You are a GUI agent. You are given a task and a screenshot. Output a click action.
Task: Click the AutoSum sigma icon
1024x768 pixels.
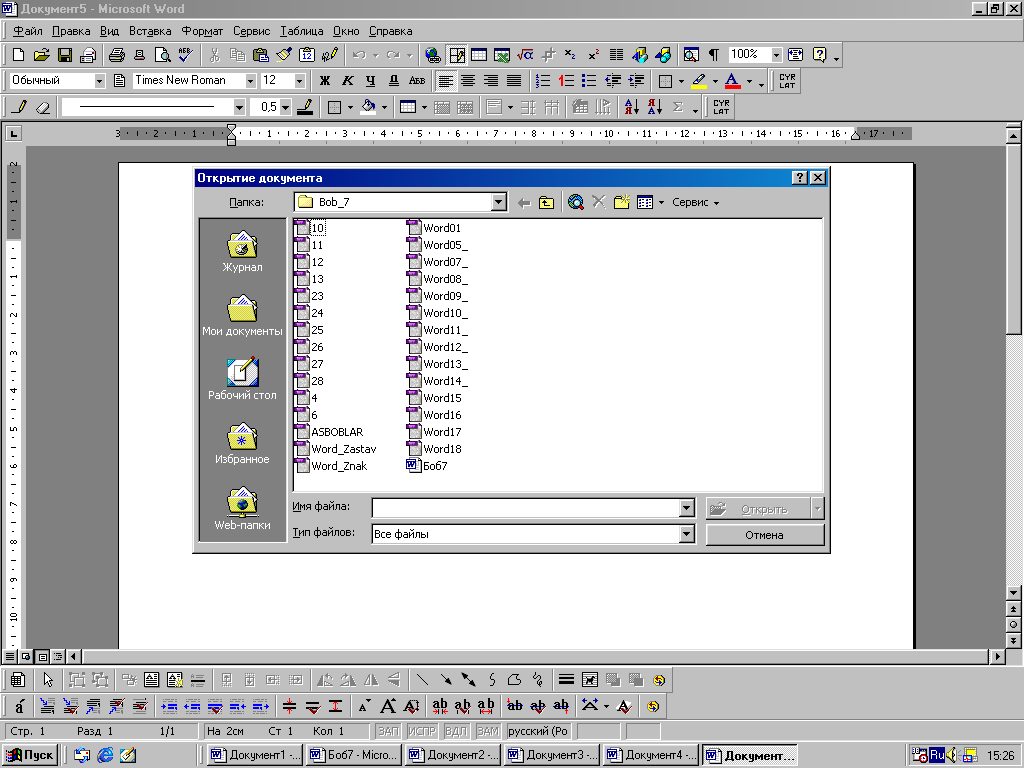click(x=678, y=107)
